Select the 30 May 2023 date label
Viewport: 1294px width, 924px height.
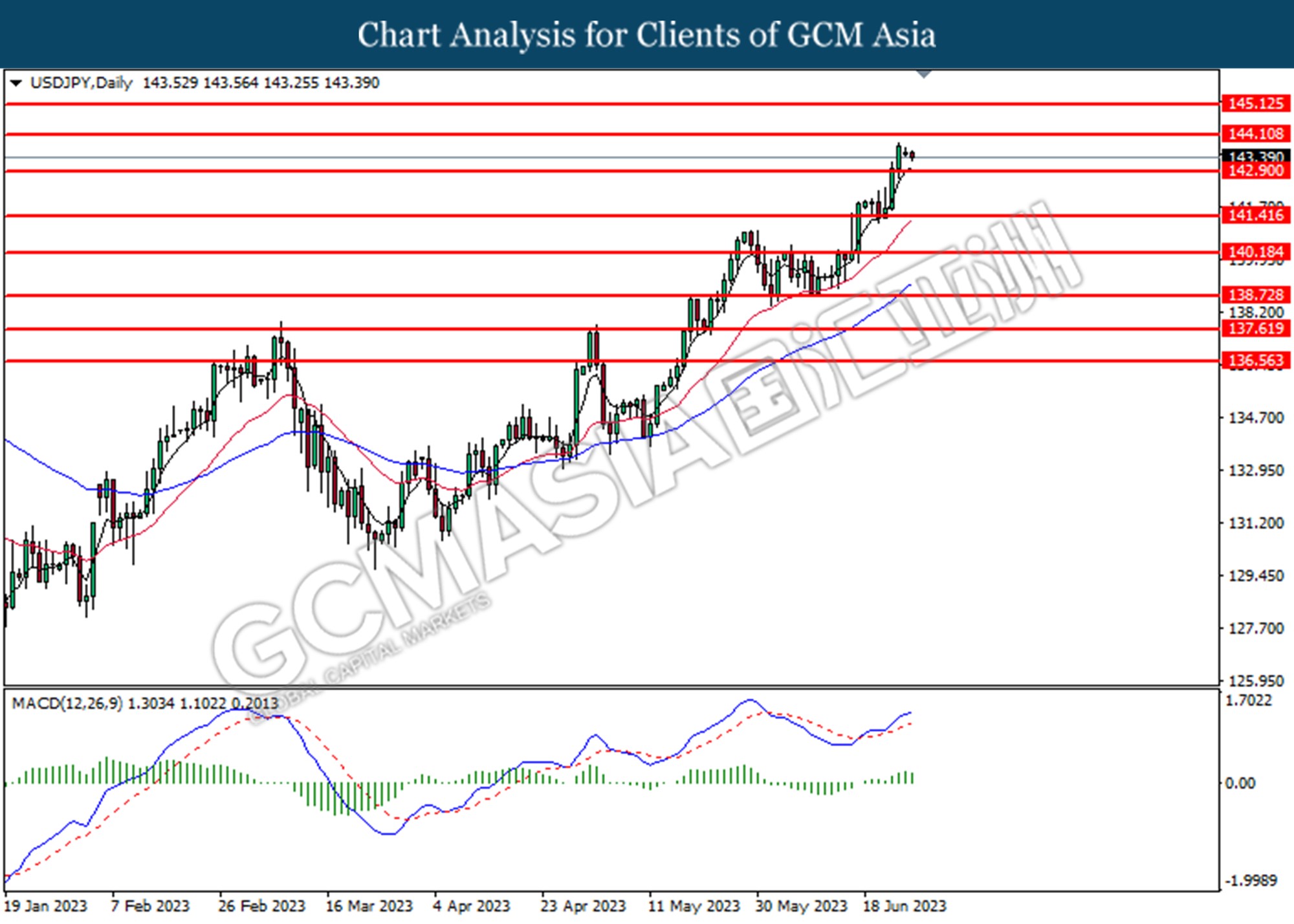(801, 906)
